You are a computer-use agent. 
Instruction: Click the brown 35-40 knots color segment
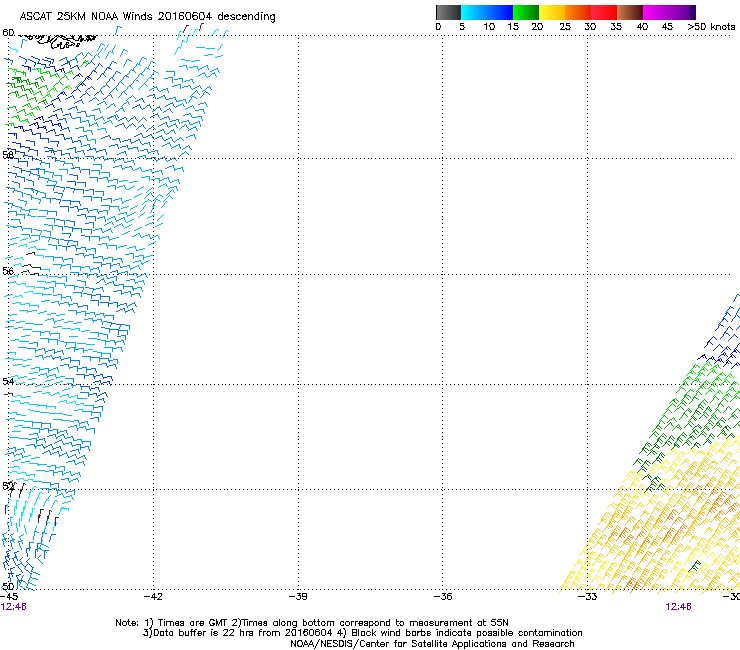coord(630,12)
